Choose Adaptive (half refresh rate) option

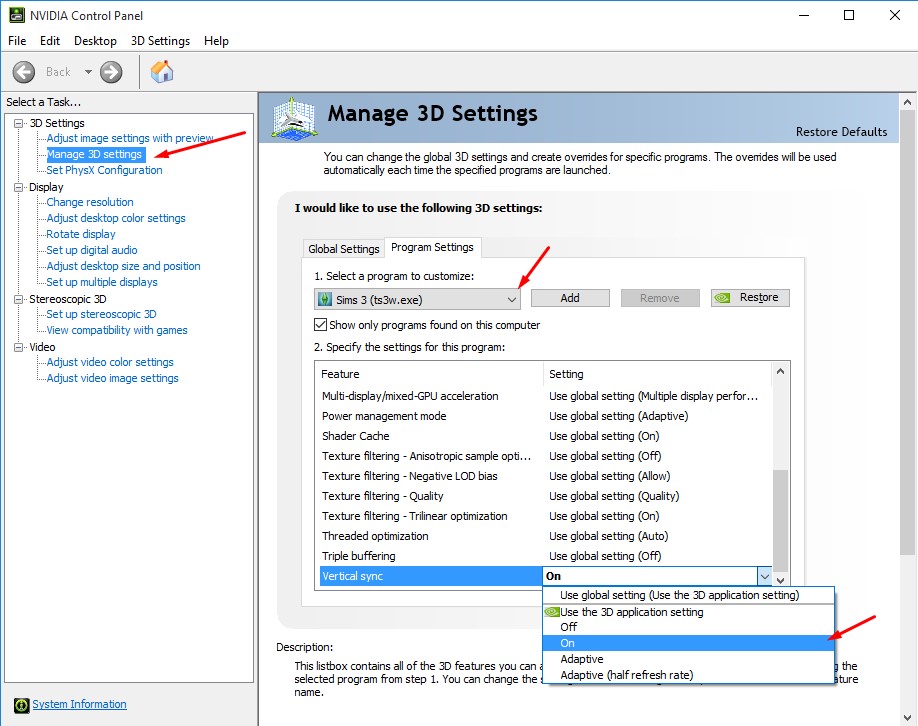pos(688,675)
